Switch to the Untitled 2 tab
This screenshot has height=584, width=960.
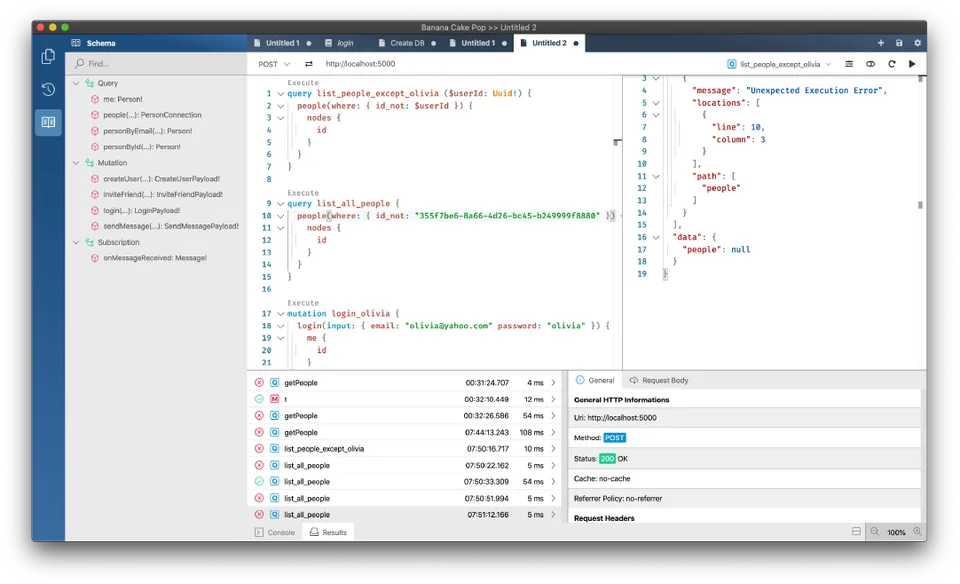(x=549, y=43)
